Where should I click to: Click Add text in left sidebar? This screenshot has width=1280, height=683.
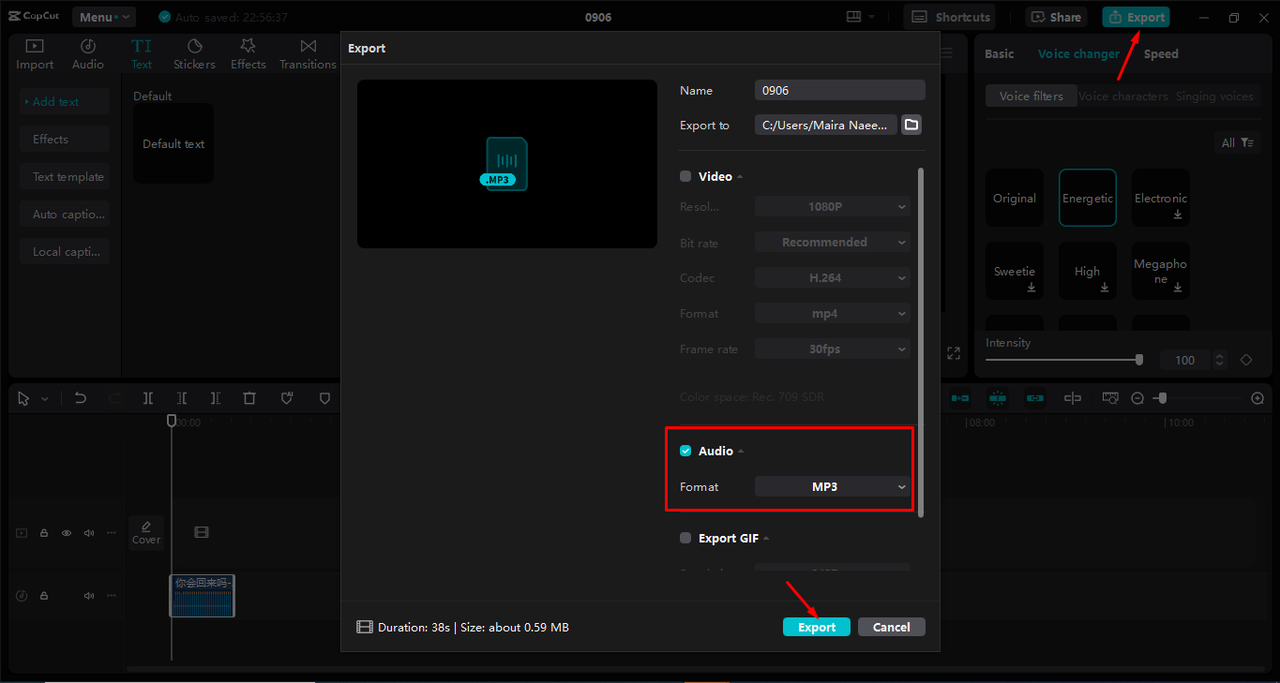pyautogui.click(x=65, y=102)
